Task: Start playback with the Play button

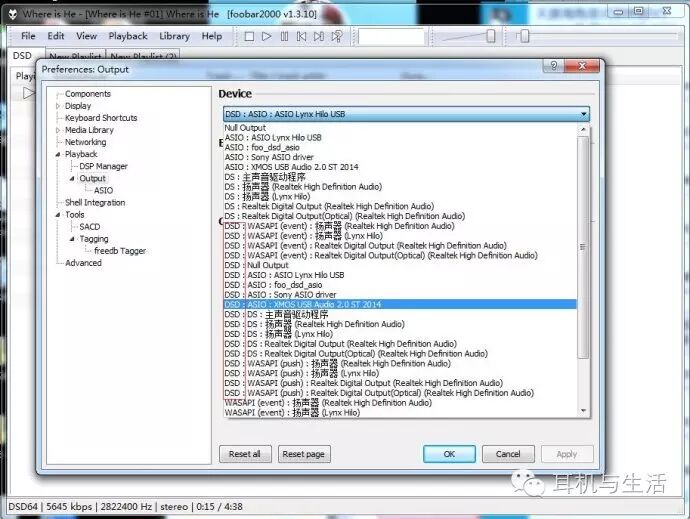Action: point(266,37)
